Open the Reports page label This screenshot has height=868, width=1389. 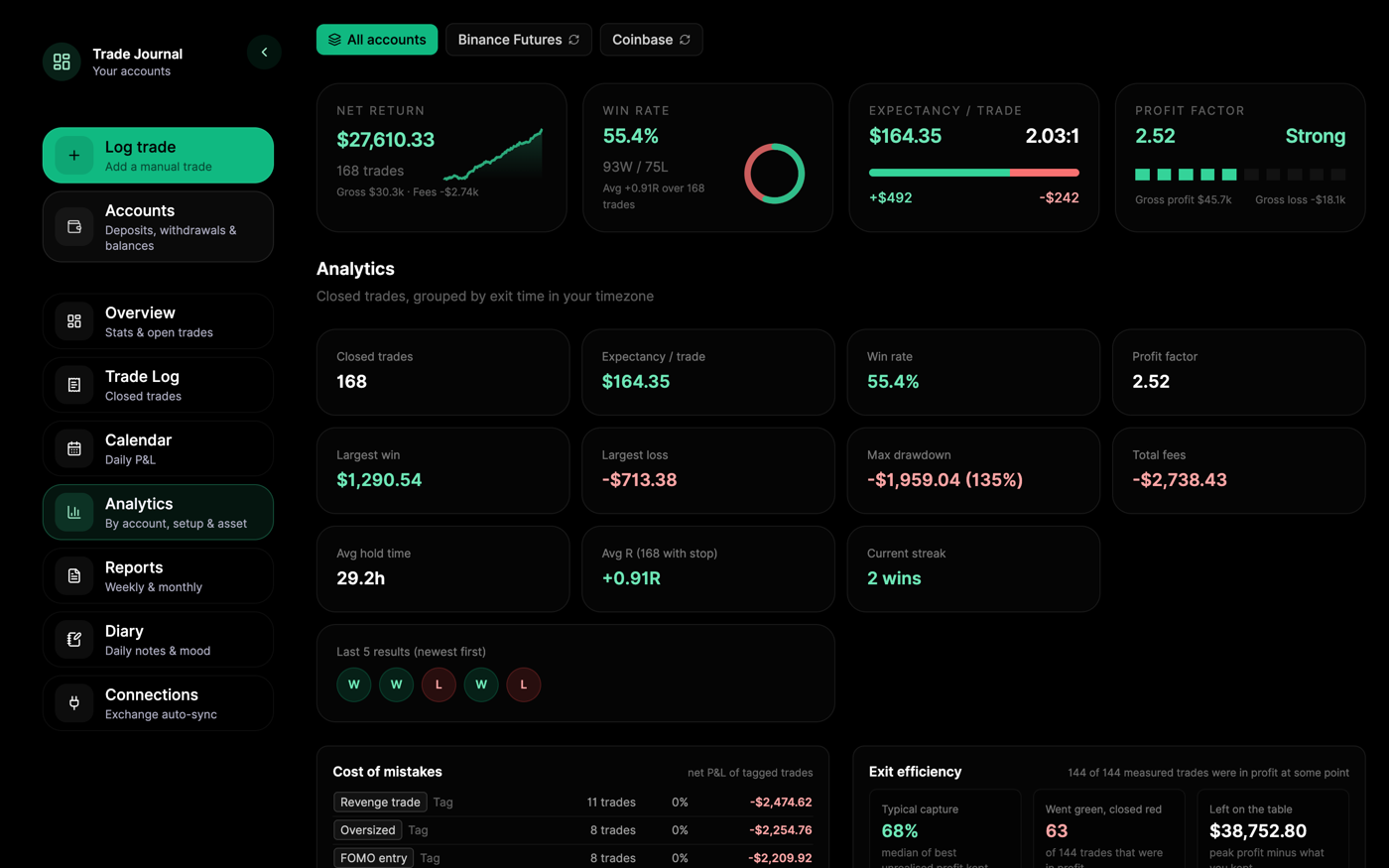134,567
